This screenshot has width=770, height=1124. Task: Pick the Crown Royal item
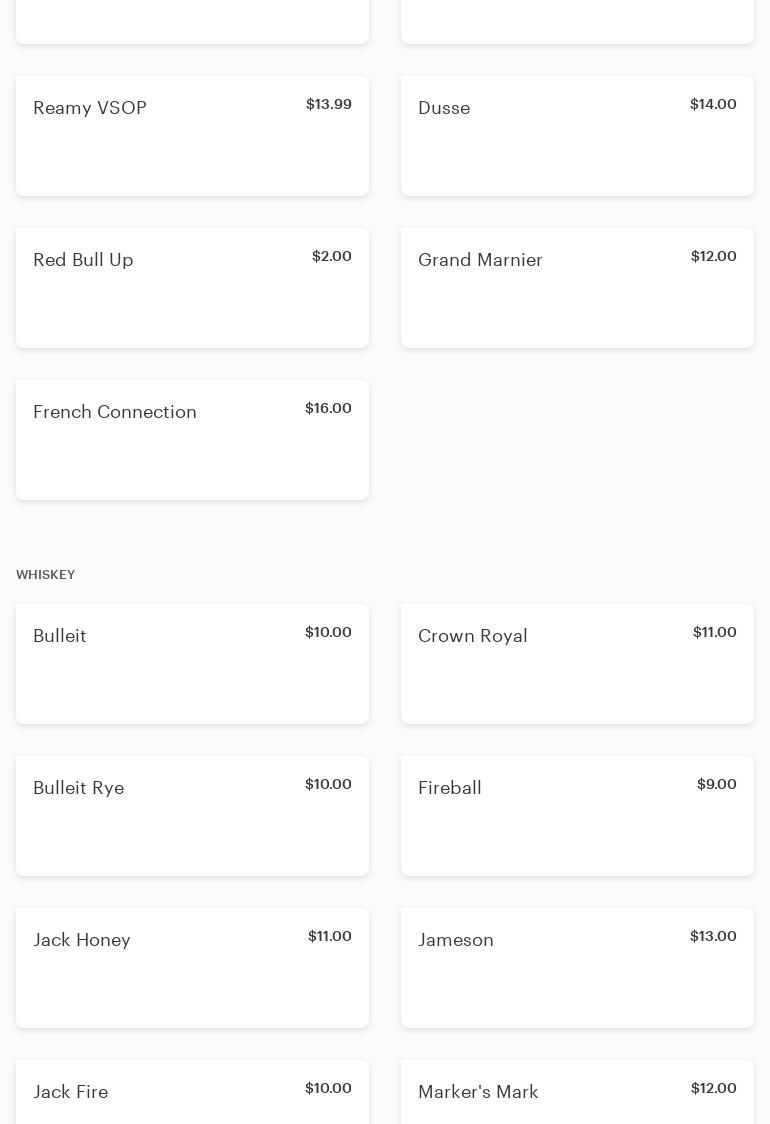click(x=577, y=664)
